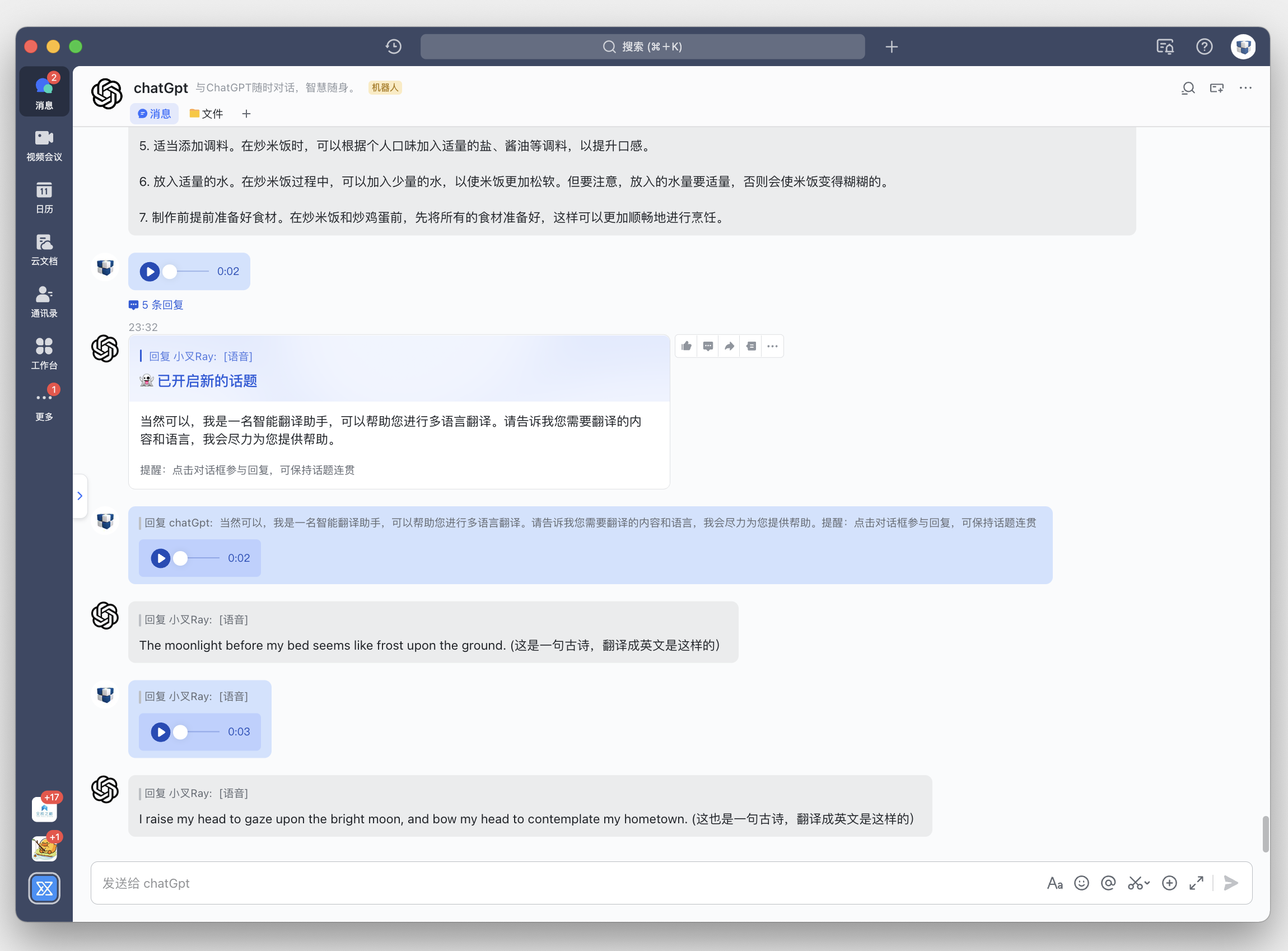1288x951 pixels.
Task: Click the send message arrow button
Action: click(x=1230, y=883)
